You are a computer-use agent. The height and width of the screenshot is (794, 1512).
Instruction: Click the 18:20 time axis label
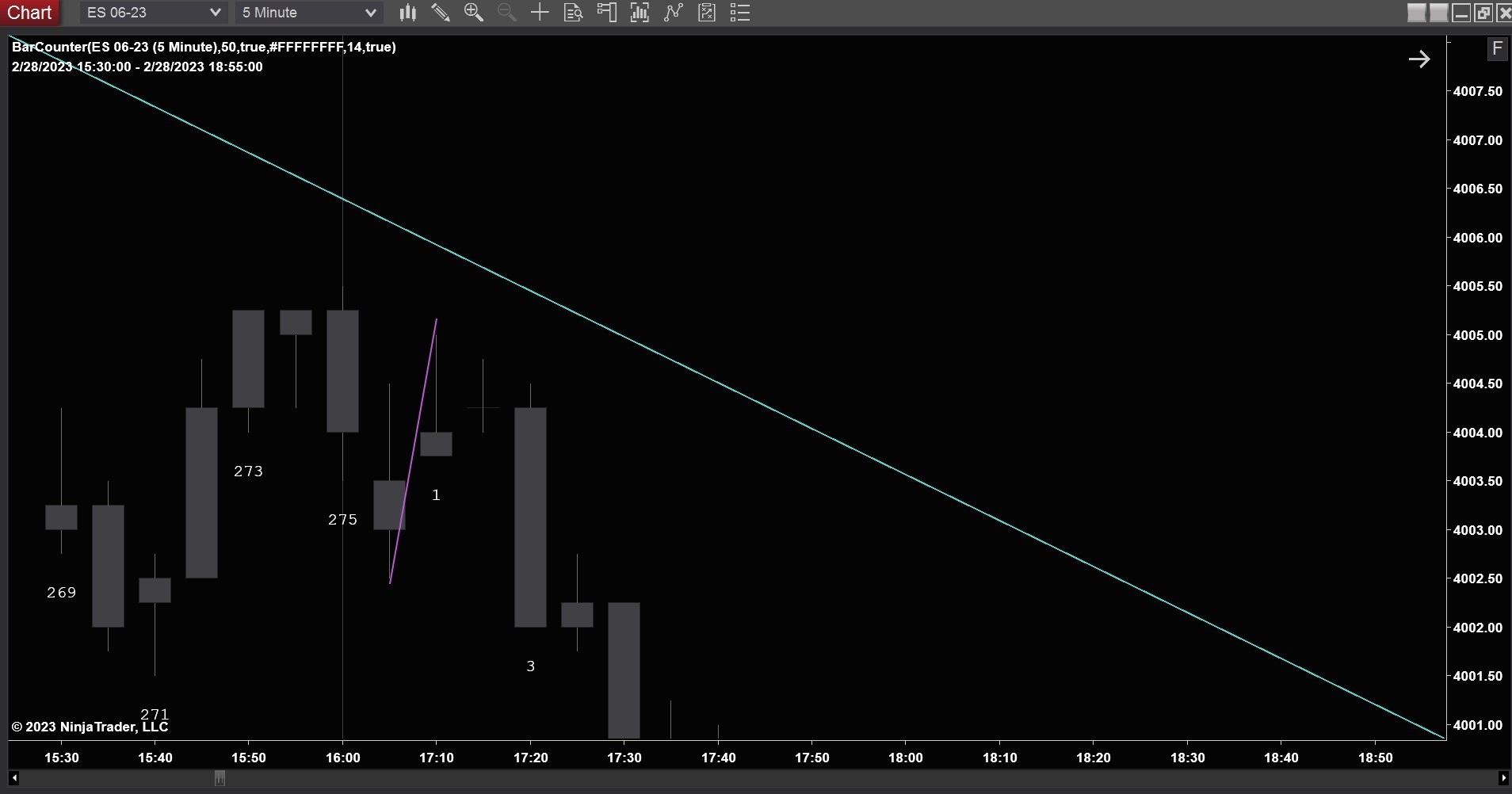[x=1094, y=758]
